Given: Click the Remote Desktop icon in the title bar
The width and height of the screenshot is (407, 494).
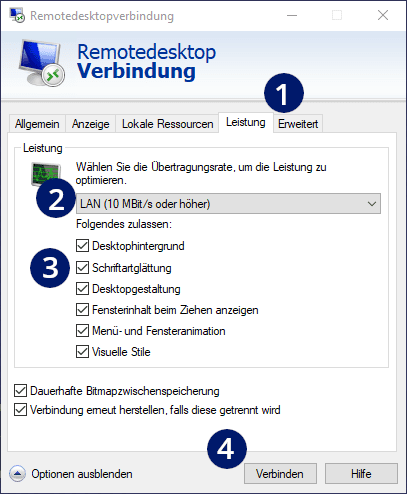Looking at the screenshot, I should coord(17,15).
